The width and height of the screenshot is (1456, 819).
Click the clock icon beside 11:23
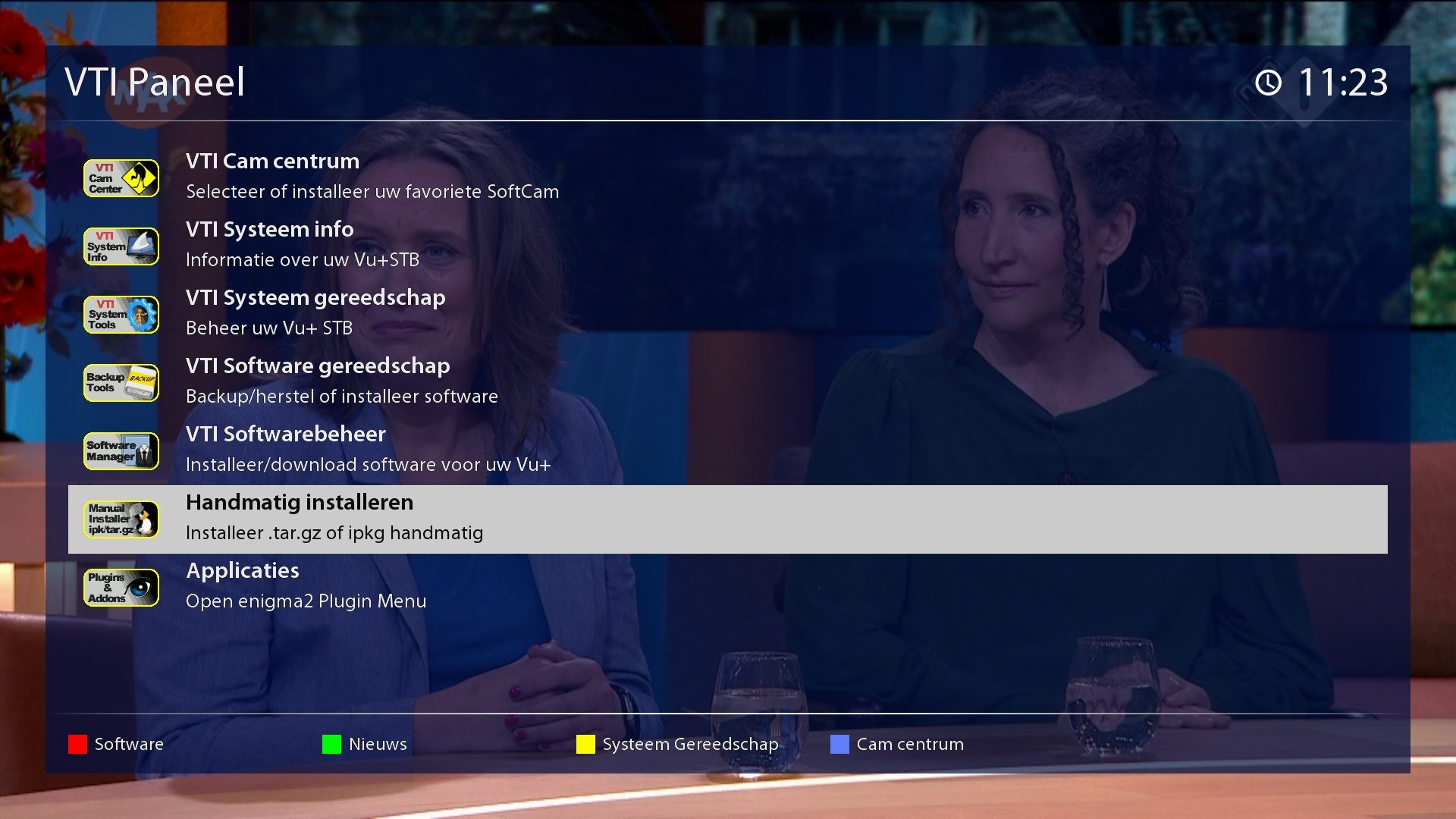tap(1268, 82)
